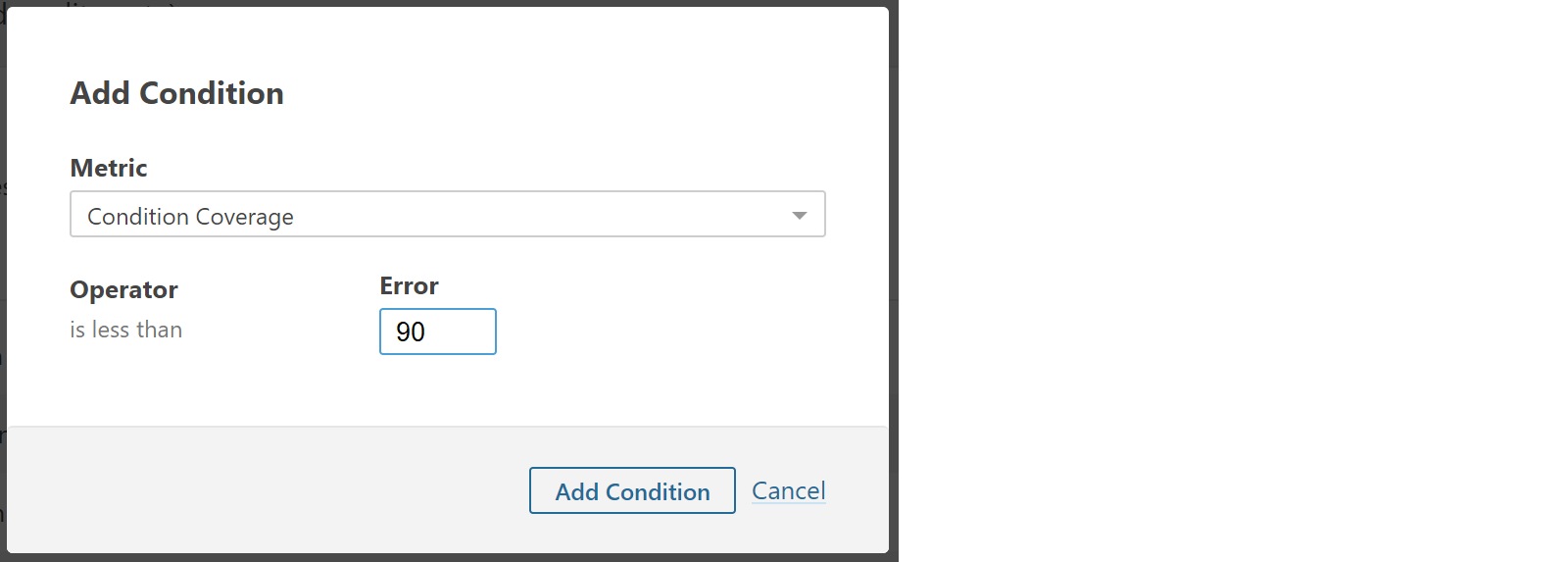Image resolution: width=1568 pixels, height=562 pixels.
Task: Focus the Error threshold input field
Action: pyautogui.click(x=437, y=332)
